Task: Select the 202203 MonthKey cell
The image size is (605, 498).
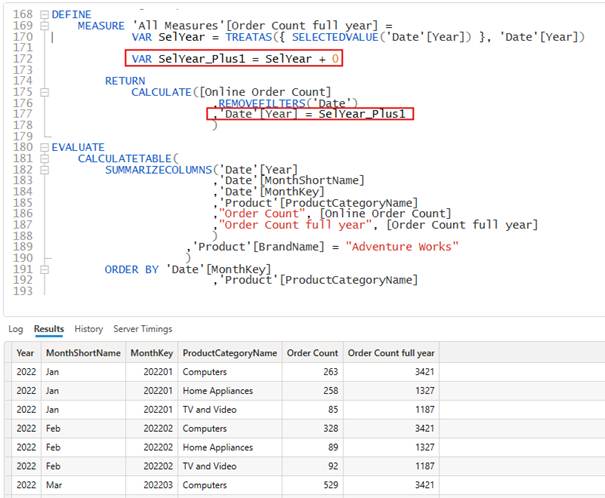Action: (x=152, y=485)
